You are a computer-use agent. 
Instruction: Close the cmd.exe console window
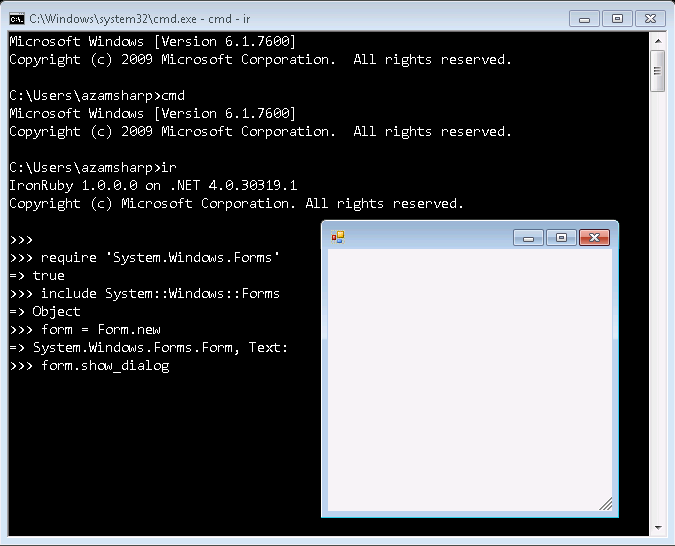point(650,19)
